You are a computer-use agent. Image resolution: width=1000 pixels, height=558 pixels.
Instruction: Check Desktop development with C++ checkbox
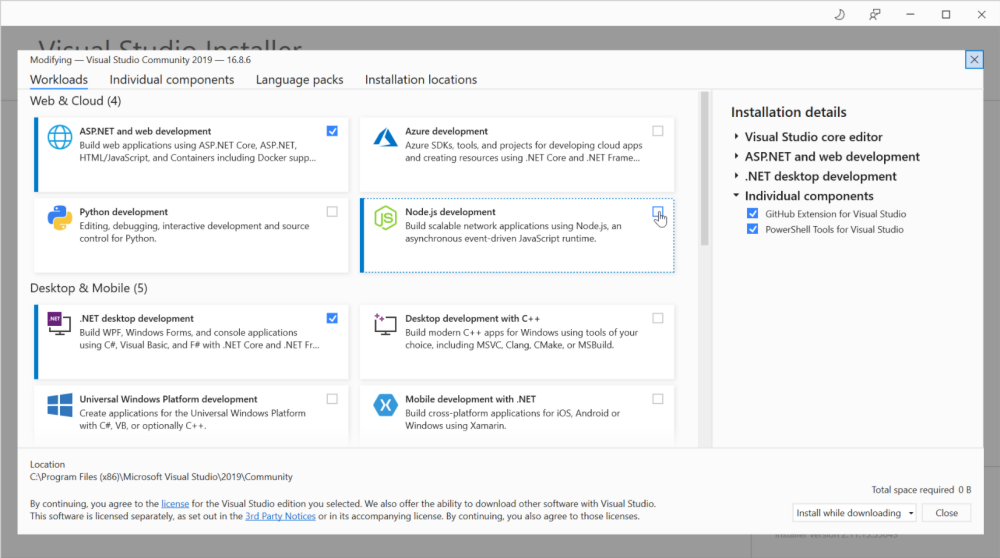tap(658, 318)
